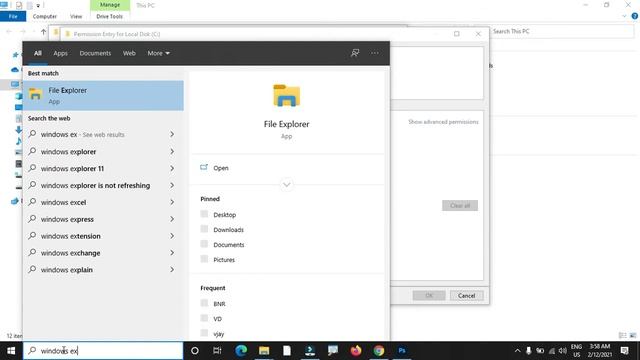Open Task View from the taskbar

click(217, 351)
